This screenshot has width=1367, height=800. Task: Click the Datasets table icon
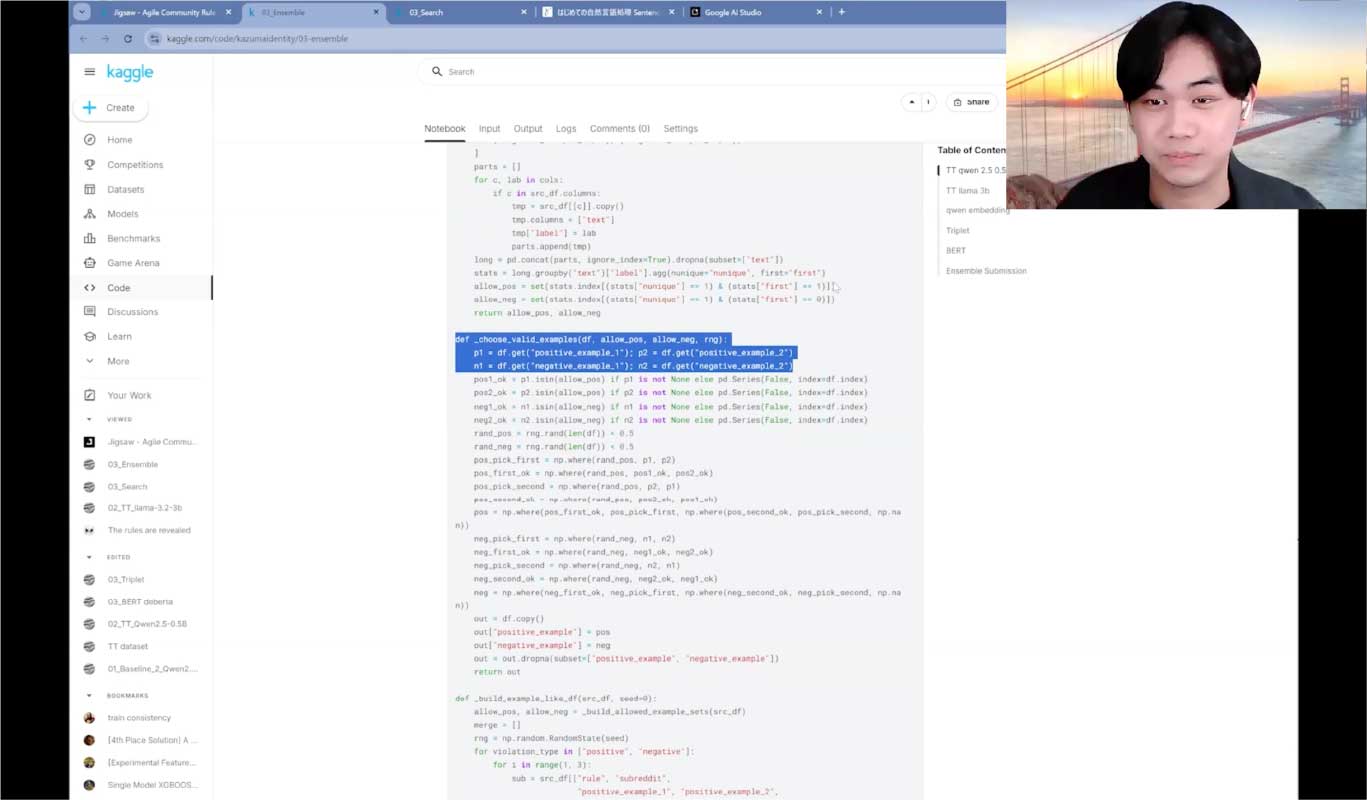[x=90, y=189]
